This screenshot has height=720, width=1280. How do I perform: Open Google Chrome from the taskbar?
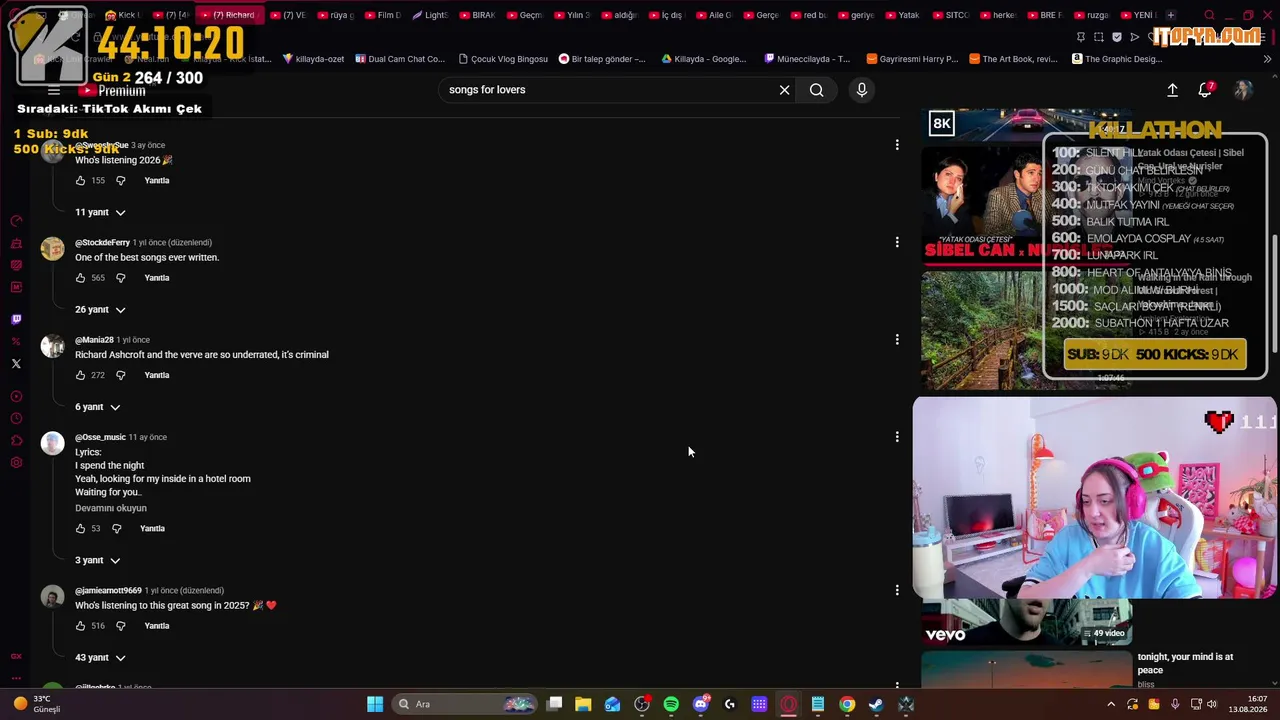(x=847, y=704)
